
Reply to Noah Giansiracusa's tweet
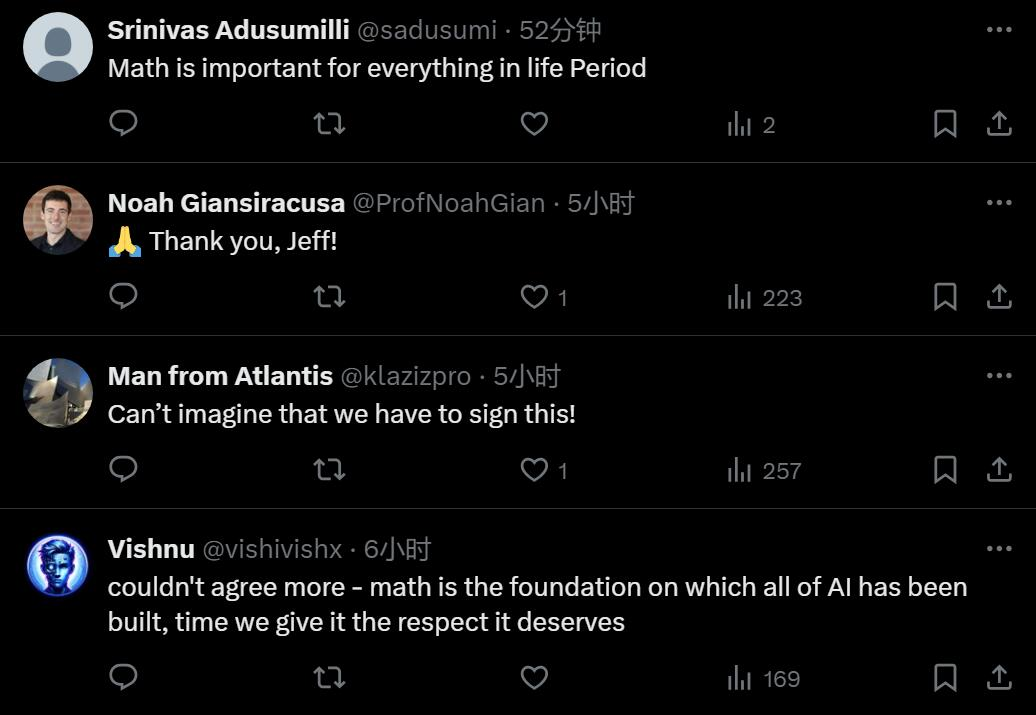[x=123, y=296]
